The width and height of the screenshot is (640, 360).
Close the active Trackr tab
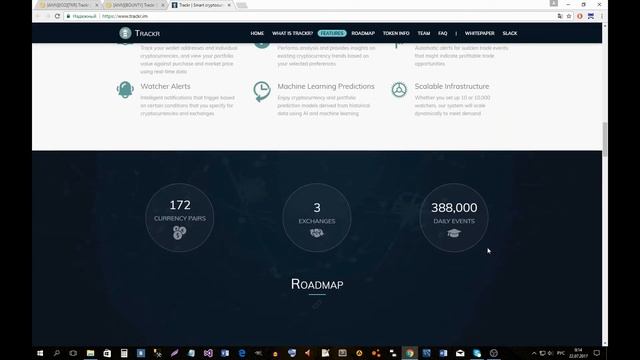229,5
